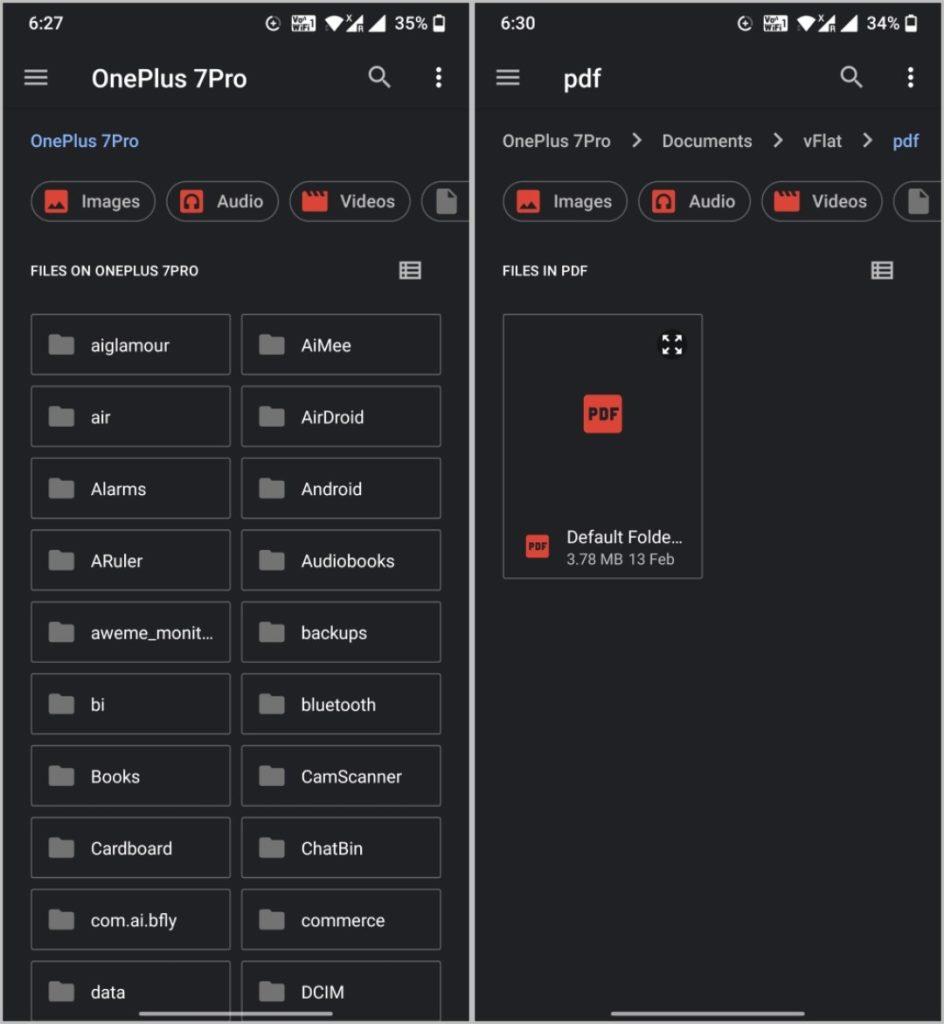This screenshot has width=944, height=1024.
Task: Switch to list view in pdf screen
Action: point(882,270)
